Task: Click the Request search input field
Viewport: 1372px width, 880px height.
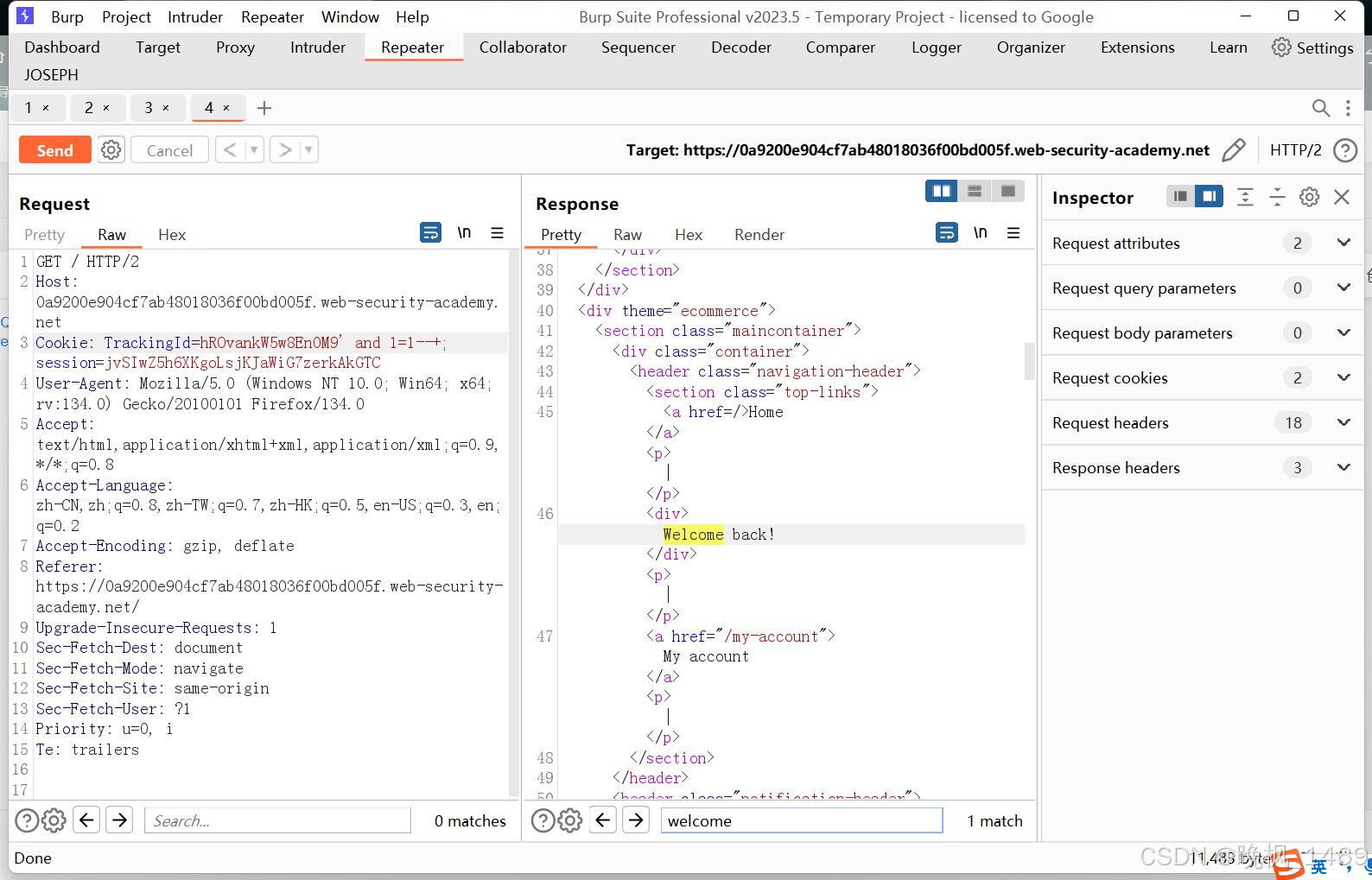Action: pos(278,820)
